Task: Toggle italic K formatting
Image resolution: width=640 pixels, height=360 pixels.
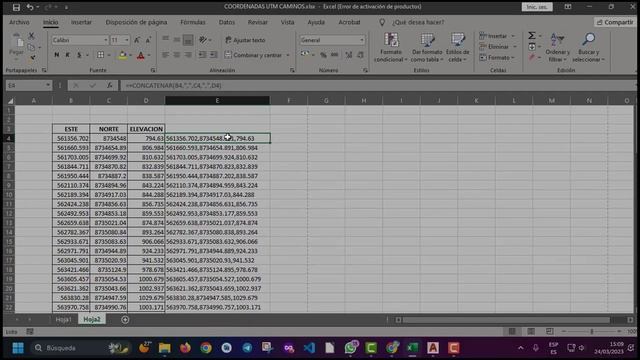Action: [68, 55]
